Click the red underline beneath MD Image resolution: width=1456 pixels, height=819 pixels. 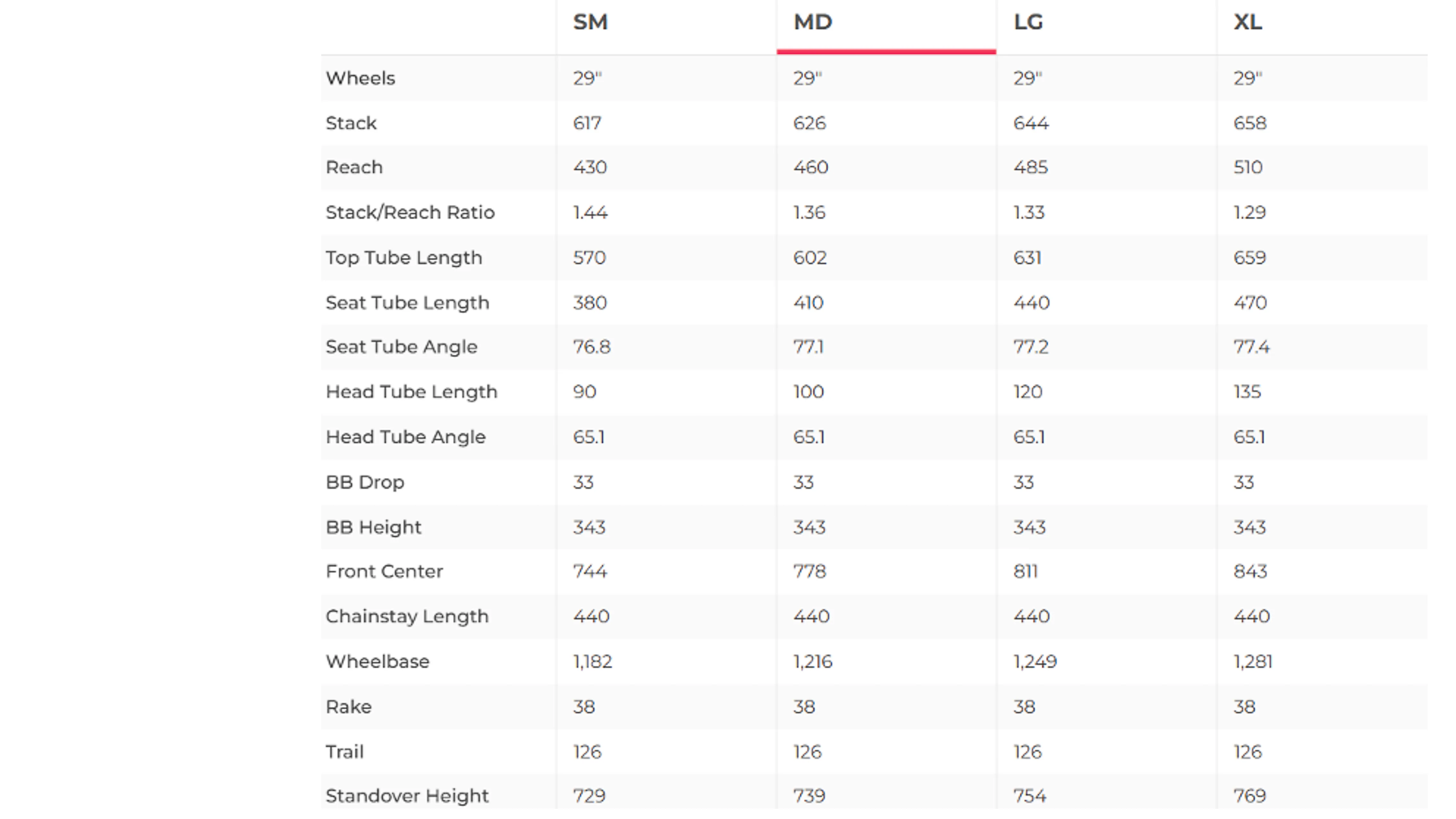(x=886, y=52)
